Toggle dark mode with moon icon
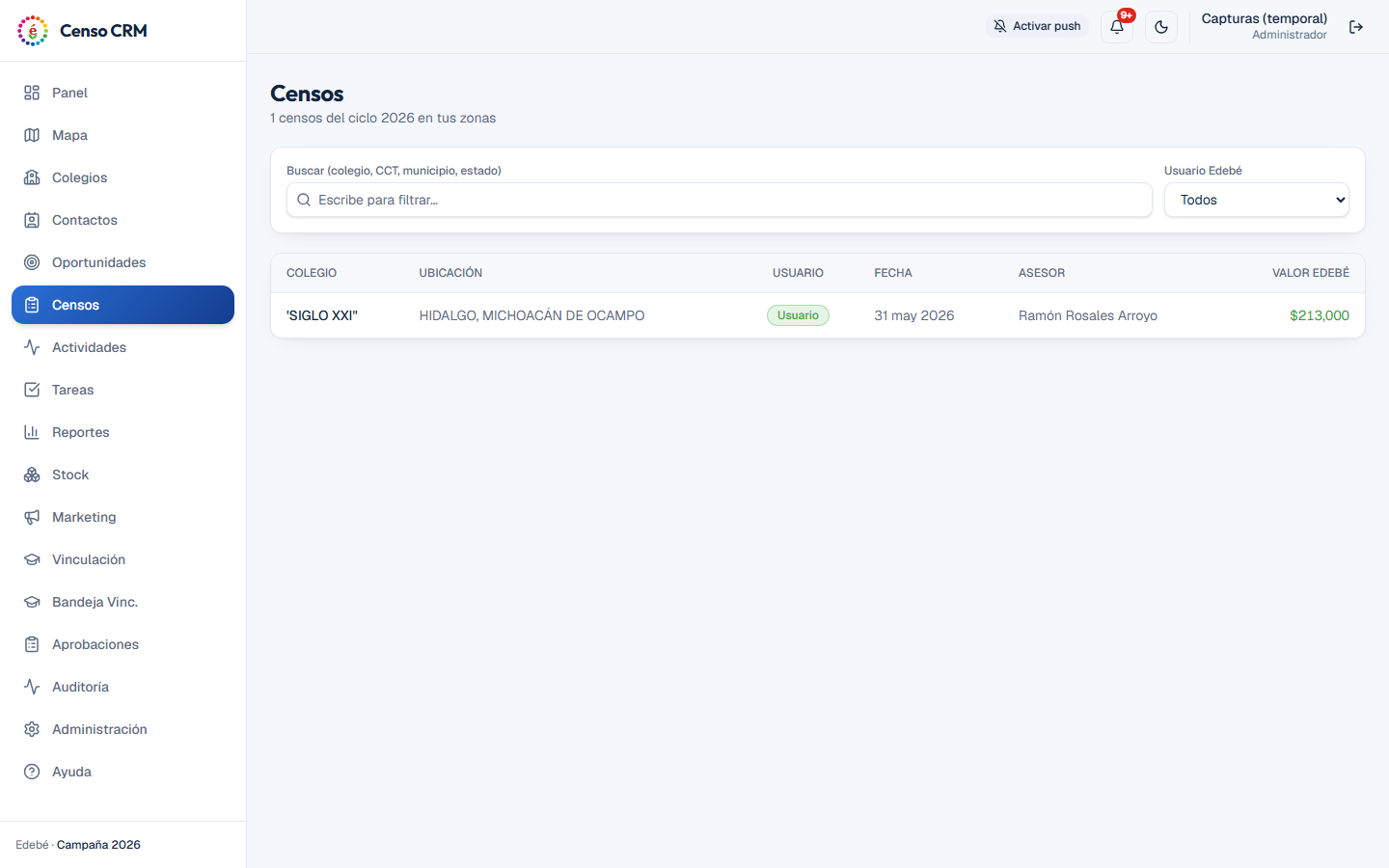 [x=1161, y=27]
